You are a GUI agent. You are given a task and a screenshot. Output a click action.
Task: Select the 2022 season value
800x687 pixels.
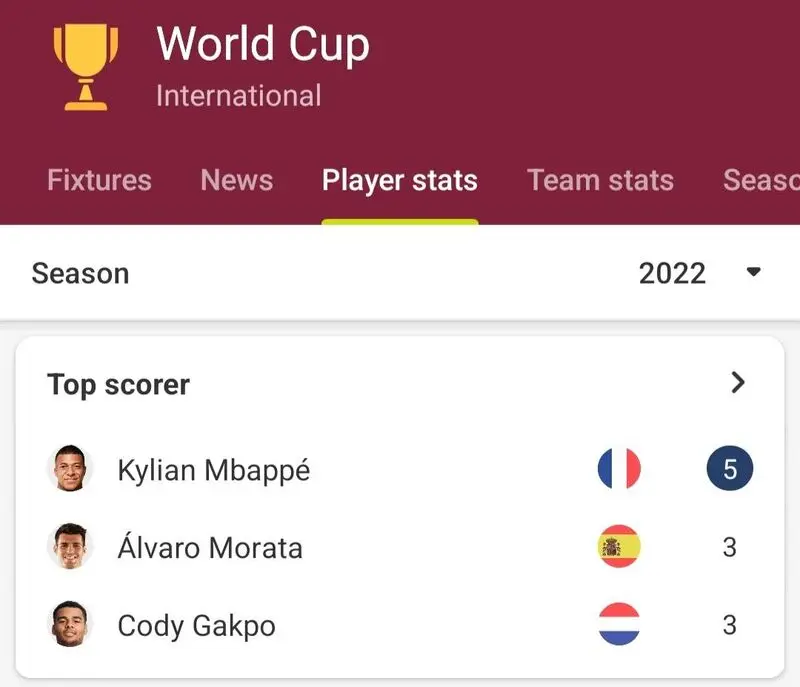(672, 273)
